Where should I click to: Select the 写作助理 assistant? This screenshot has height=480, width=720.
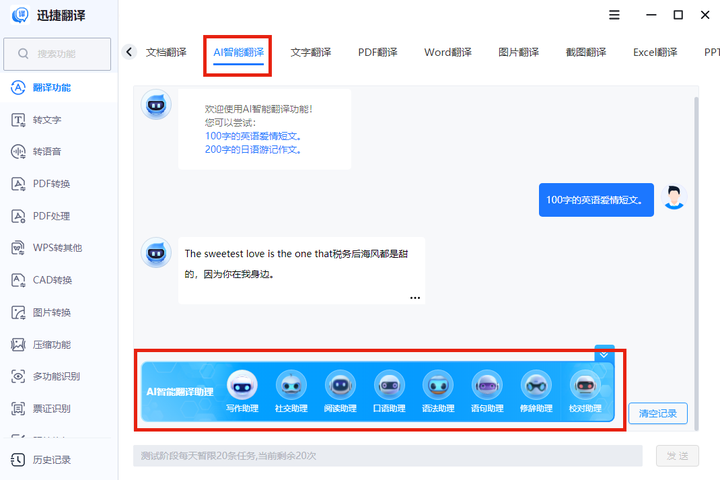click(242, 391)
